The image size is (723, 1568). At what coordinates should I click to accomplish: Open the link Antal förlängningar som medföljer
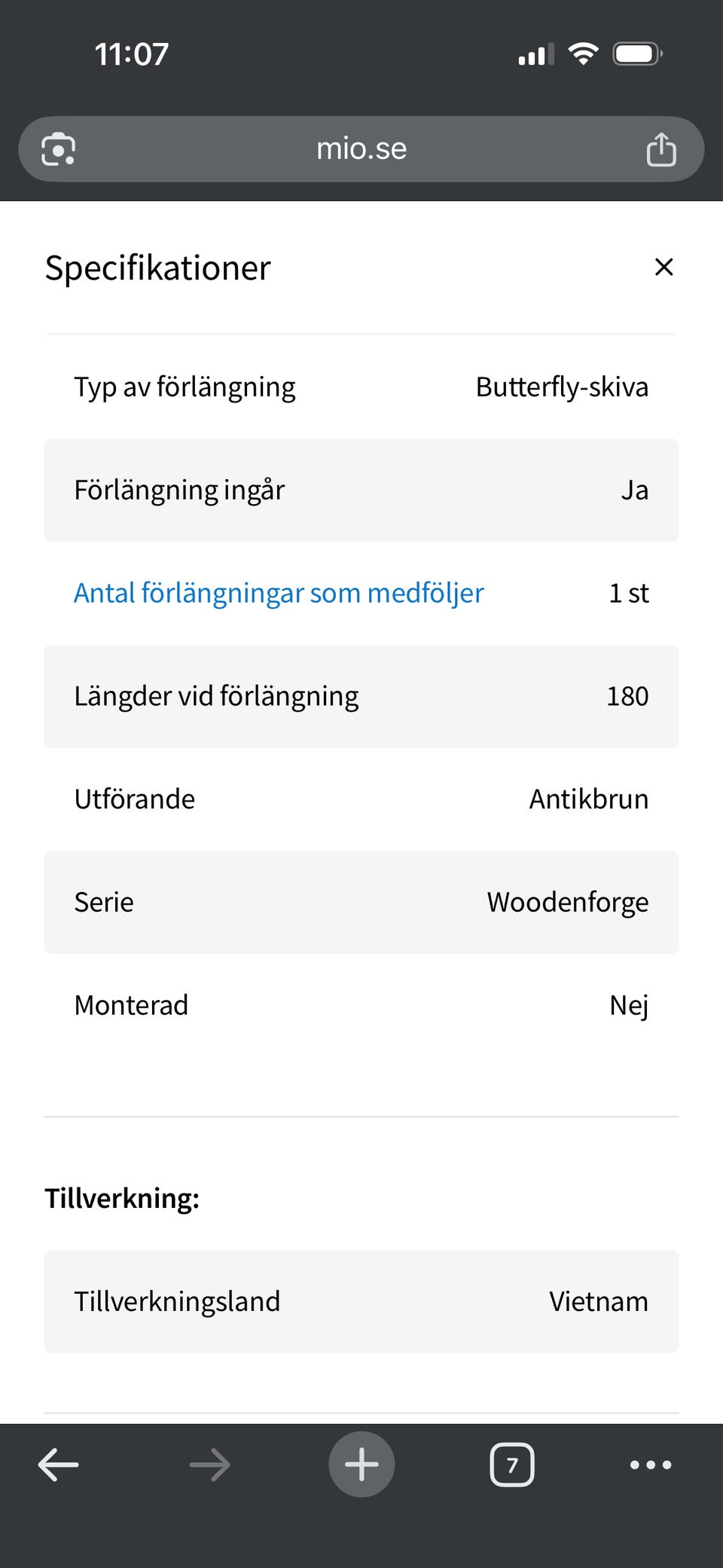click(279, 593)
